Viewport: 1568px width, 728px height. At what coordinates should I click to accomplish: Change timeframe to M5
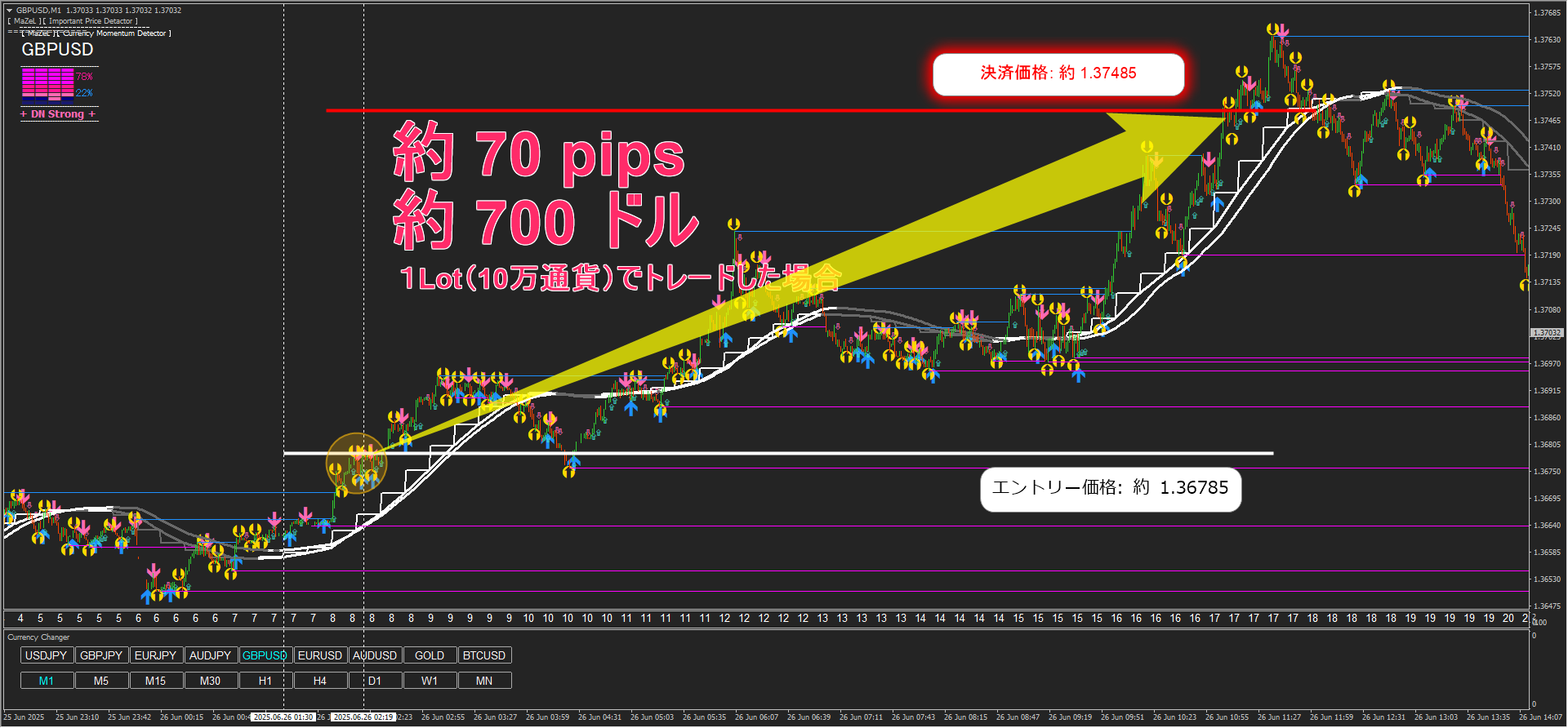101,681
